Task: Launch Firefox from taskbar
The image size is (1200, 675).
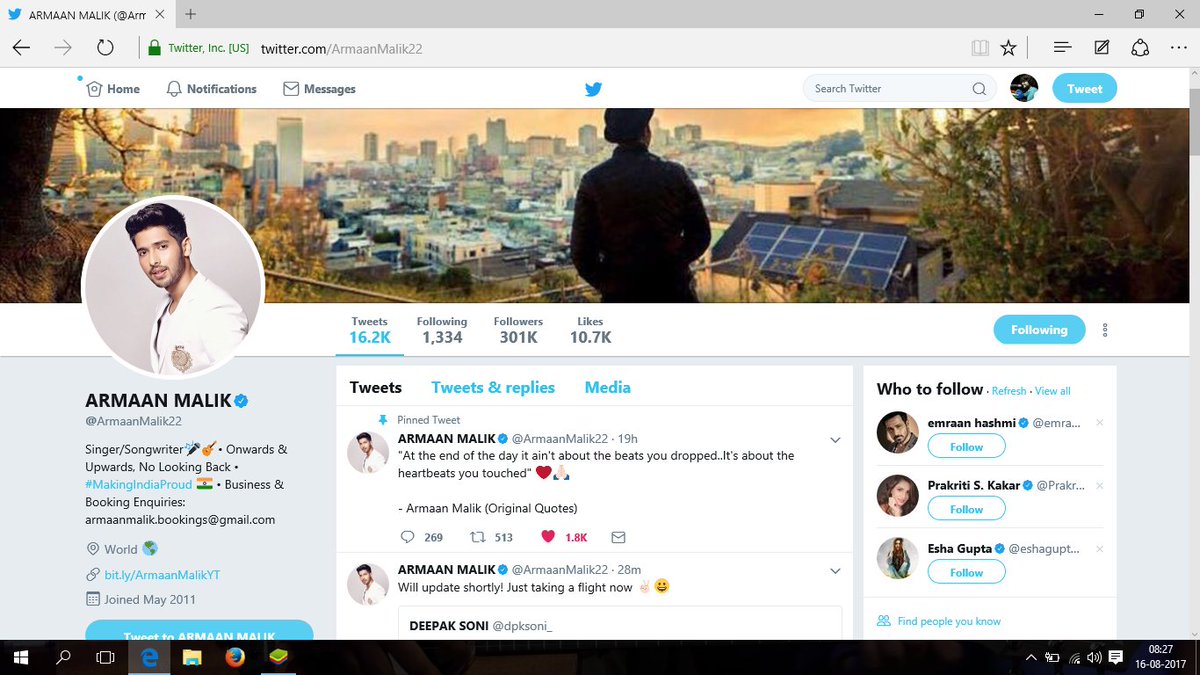Action: tap(235, 657)
